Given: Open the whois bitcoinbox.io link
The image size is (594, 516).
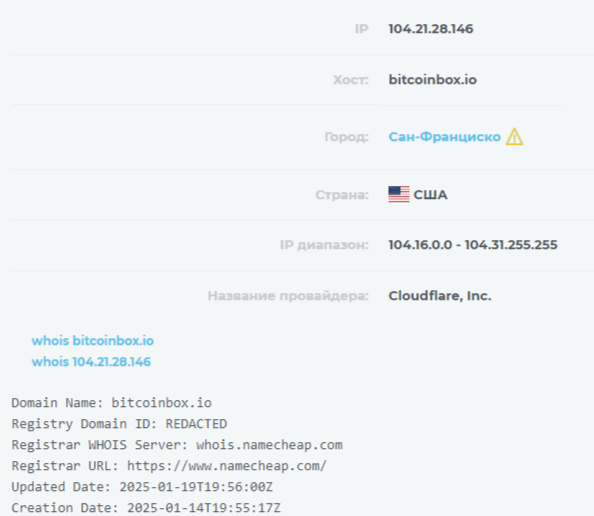Looking at the screenshot, I should click(93, 341).
